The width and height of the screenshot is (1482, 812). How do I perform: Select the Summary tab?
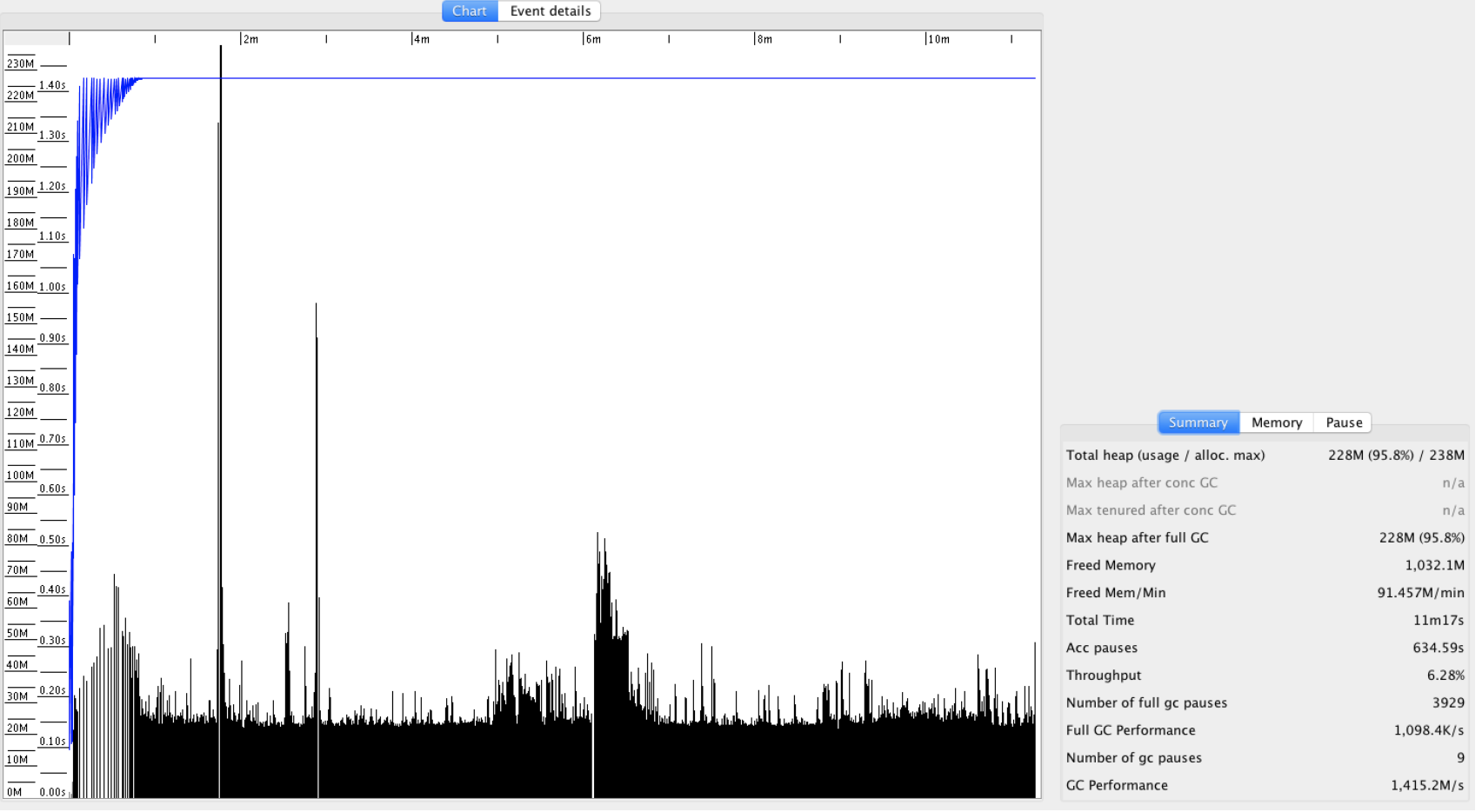click(1198, 423)
